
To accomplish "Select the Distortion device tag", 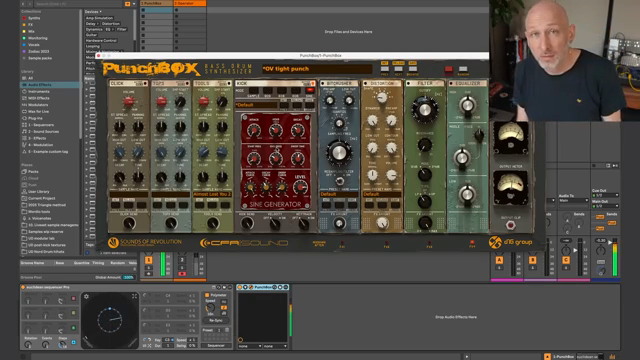I will [111, 24].
